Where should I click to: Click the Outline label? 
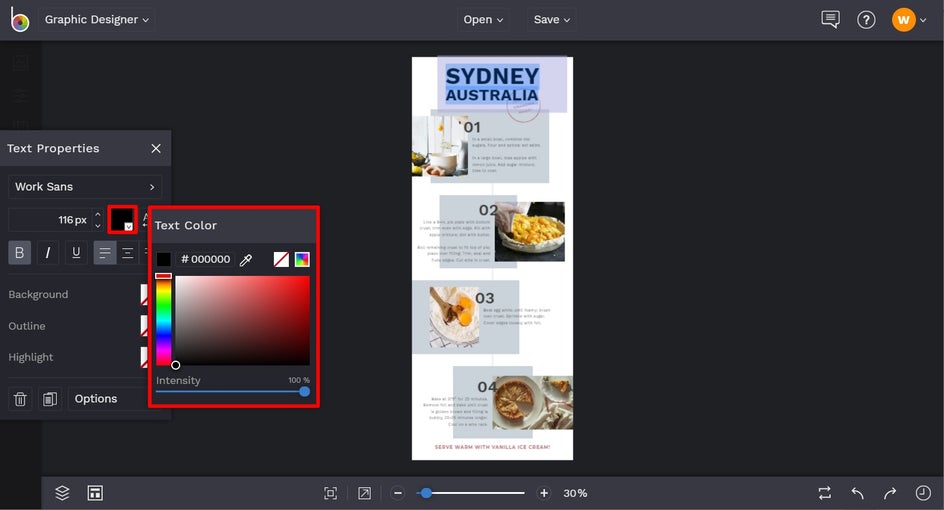pyautogui.click(x=26, y=326)
